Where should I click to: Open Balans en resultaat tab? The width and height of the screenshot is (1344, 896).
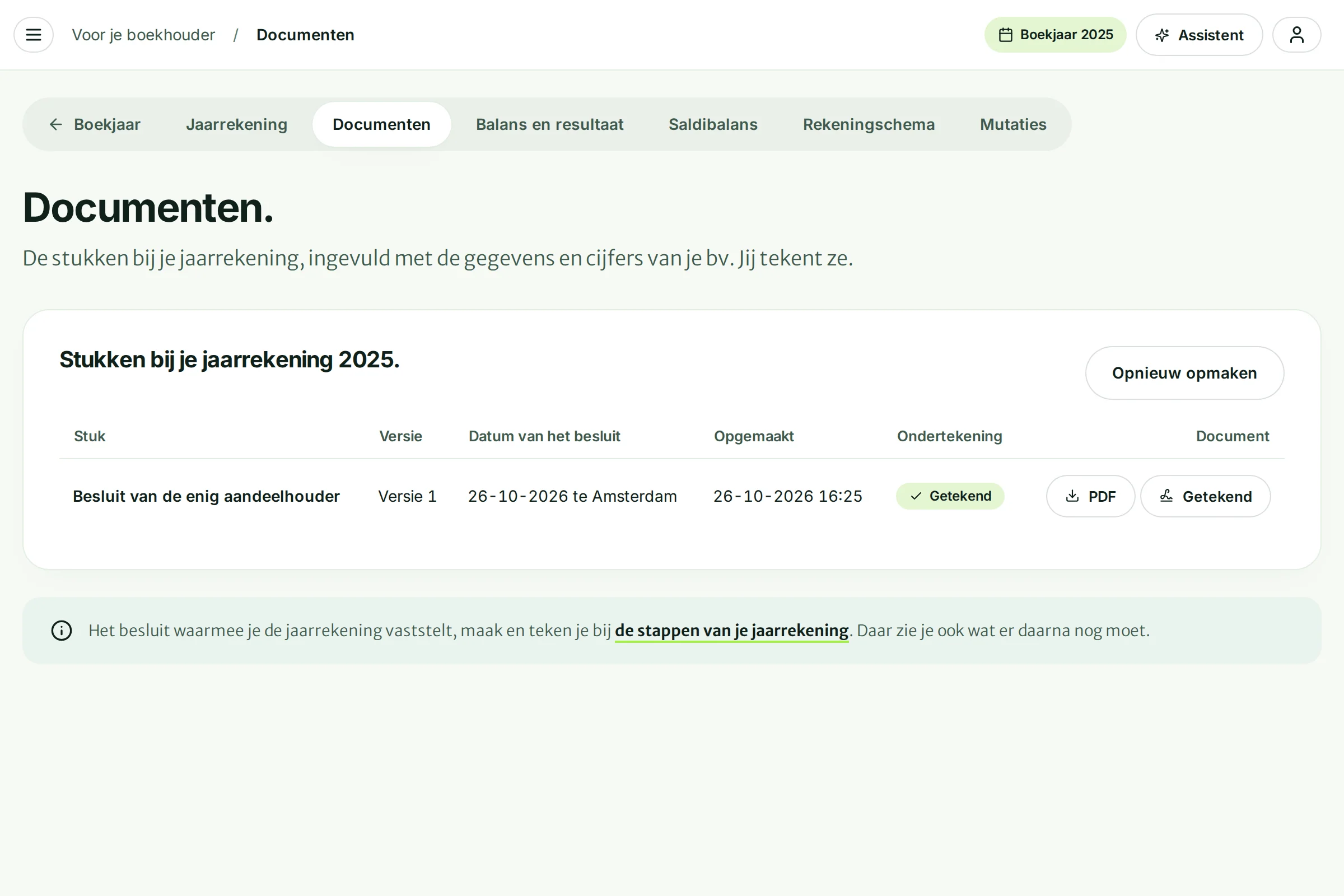point(550,124)
